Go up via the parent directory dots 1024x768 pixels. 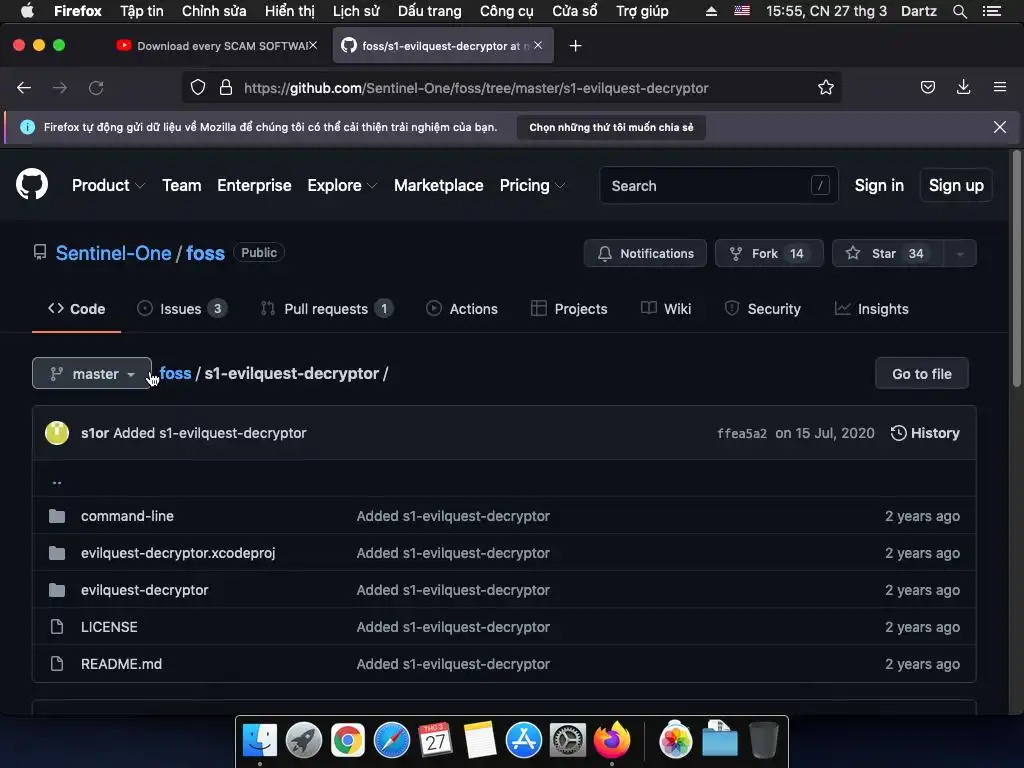pyautogui.click(x=57, y=482)
